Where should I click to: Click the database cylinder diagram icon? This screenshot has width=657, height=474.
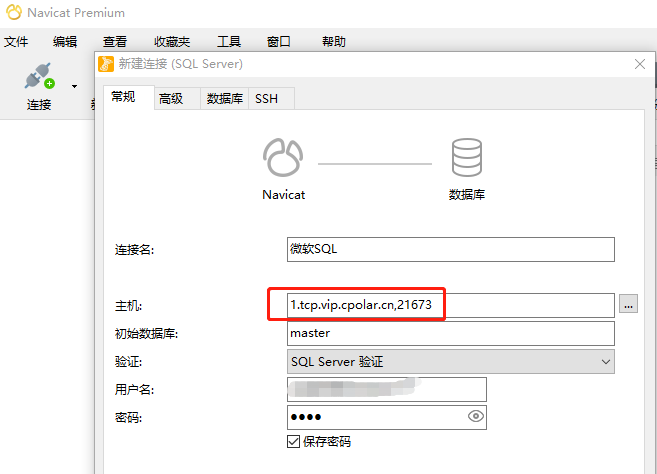467,158
